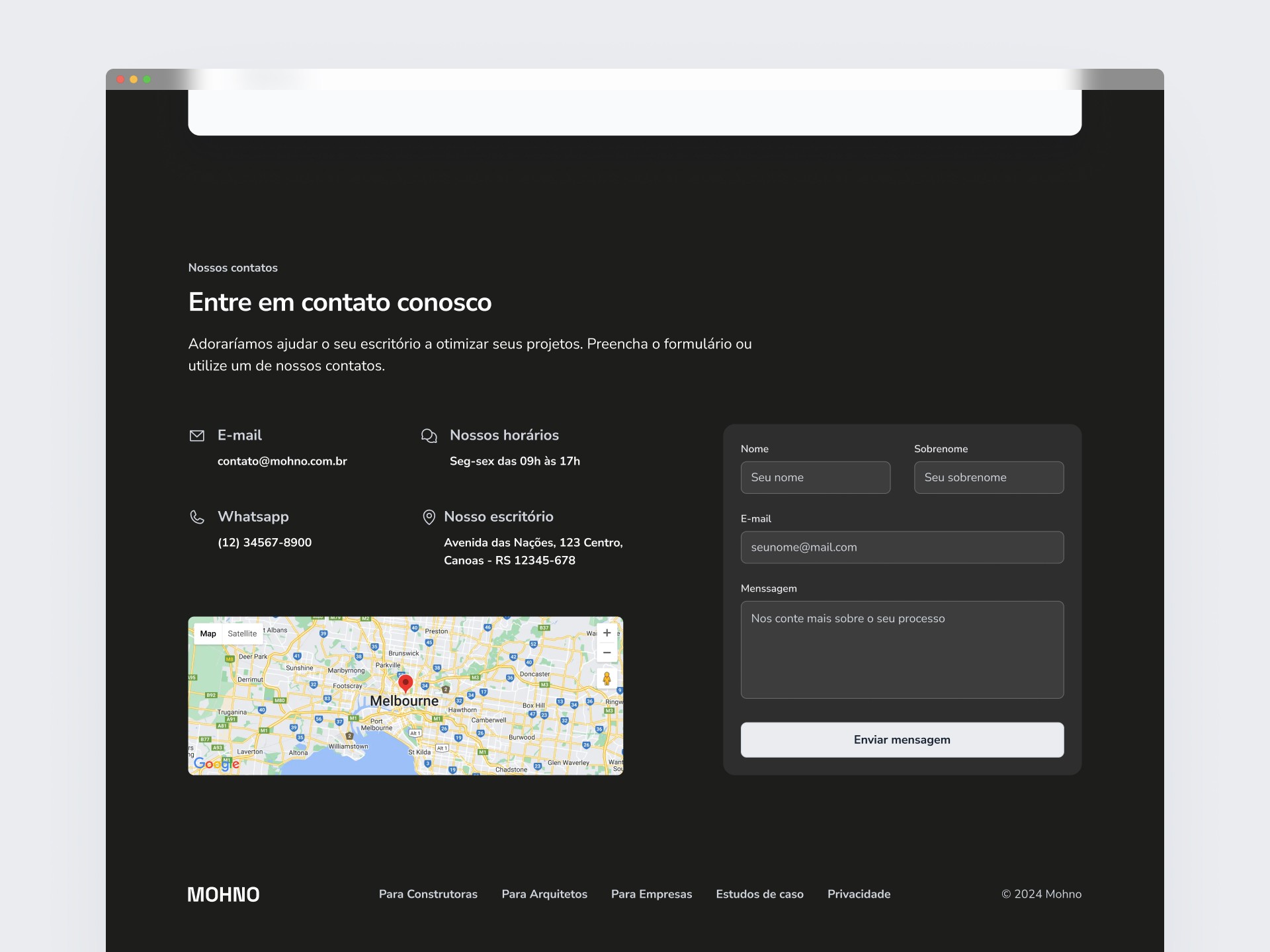Open the Para Construtoras footer link
Image resolution: width=1270 pixels, height=952 pixels.
click(x=428, y=894)
